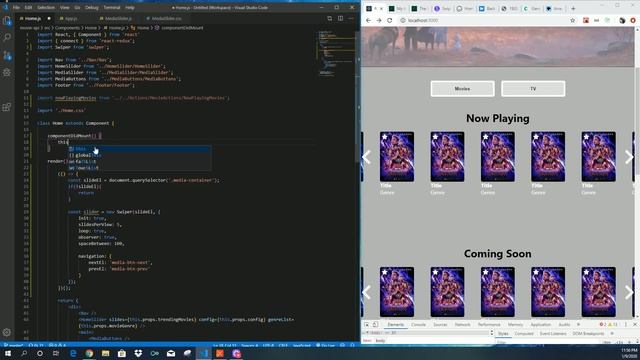Click the first Now Playing movie poster
Screen dimensions: 640x360
(397, 157)
